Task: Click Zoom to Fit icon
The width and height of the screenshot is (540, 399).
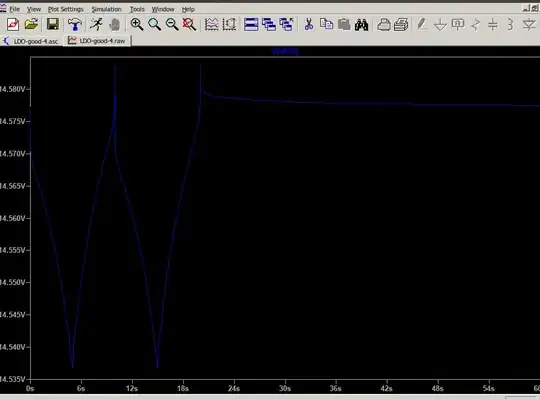Action: tap(189, 24)
